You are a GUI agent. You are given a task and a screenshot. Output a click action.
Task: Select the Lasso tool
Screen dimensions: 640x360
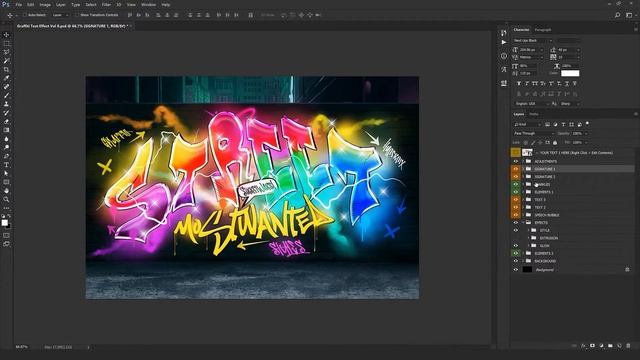(6, 52)
